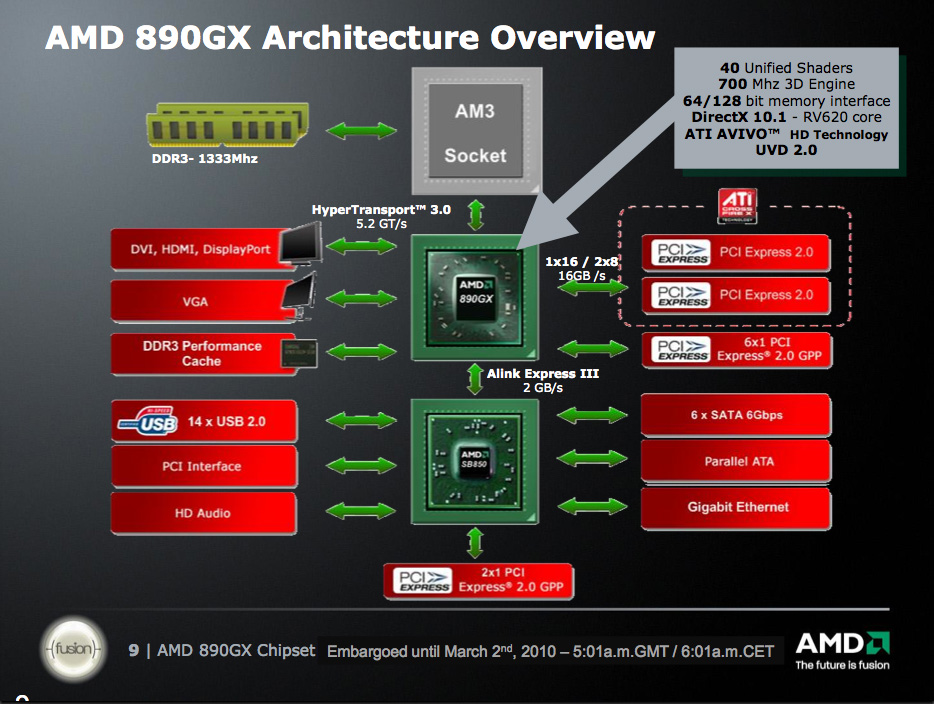Click the memory chip icon in DDR3 Performance Cache
The image size is (934, 704).
pyautogui.click(x=299, y=354)
